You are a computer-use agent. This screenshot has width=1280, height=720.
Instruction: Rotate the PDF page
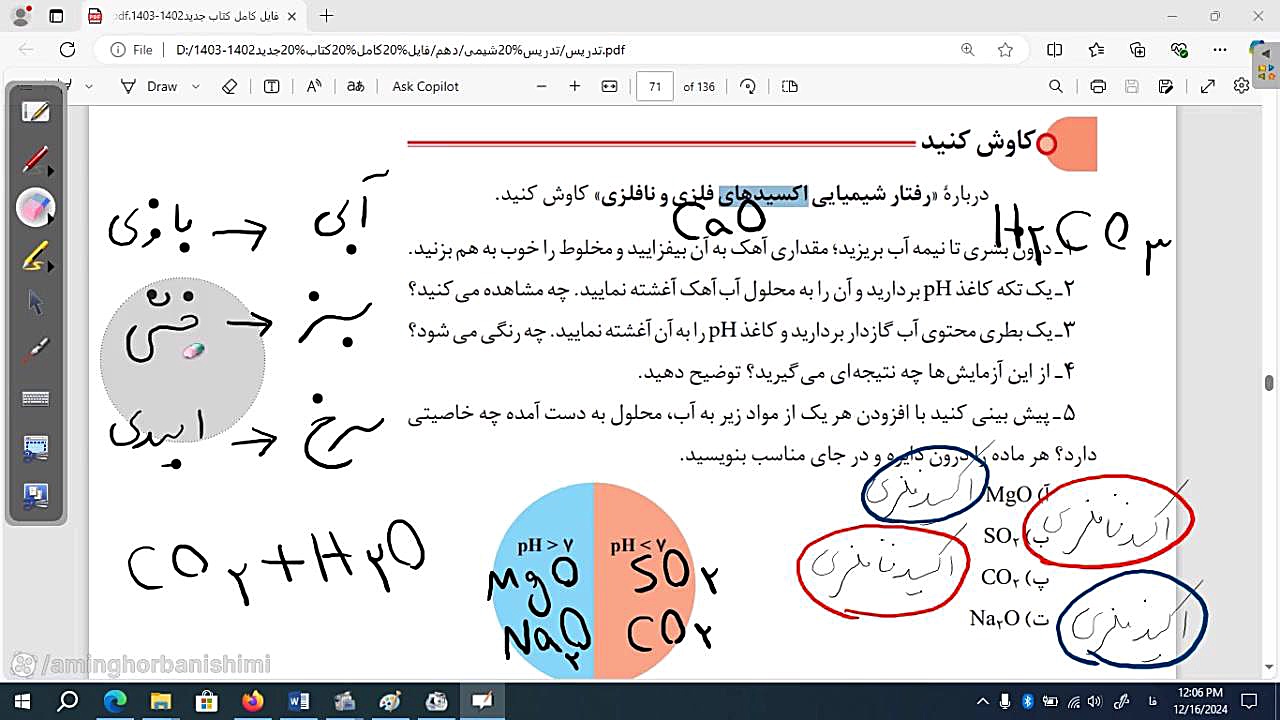(748, 87)
